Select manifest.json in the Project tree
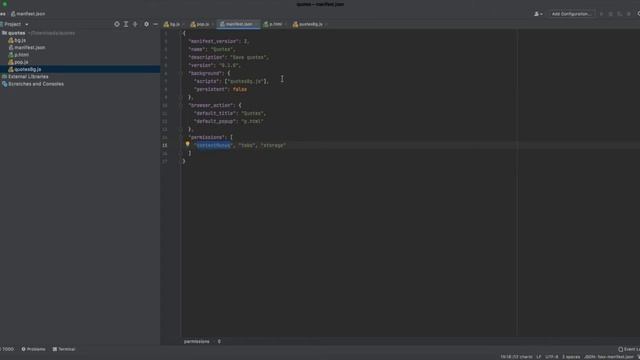The height and width of the screenshot is (360, 640). tap(29, 47)
